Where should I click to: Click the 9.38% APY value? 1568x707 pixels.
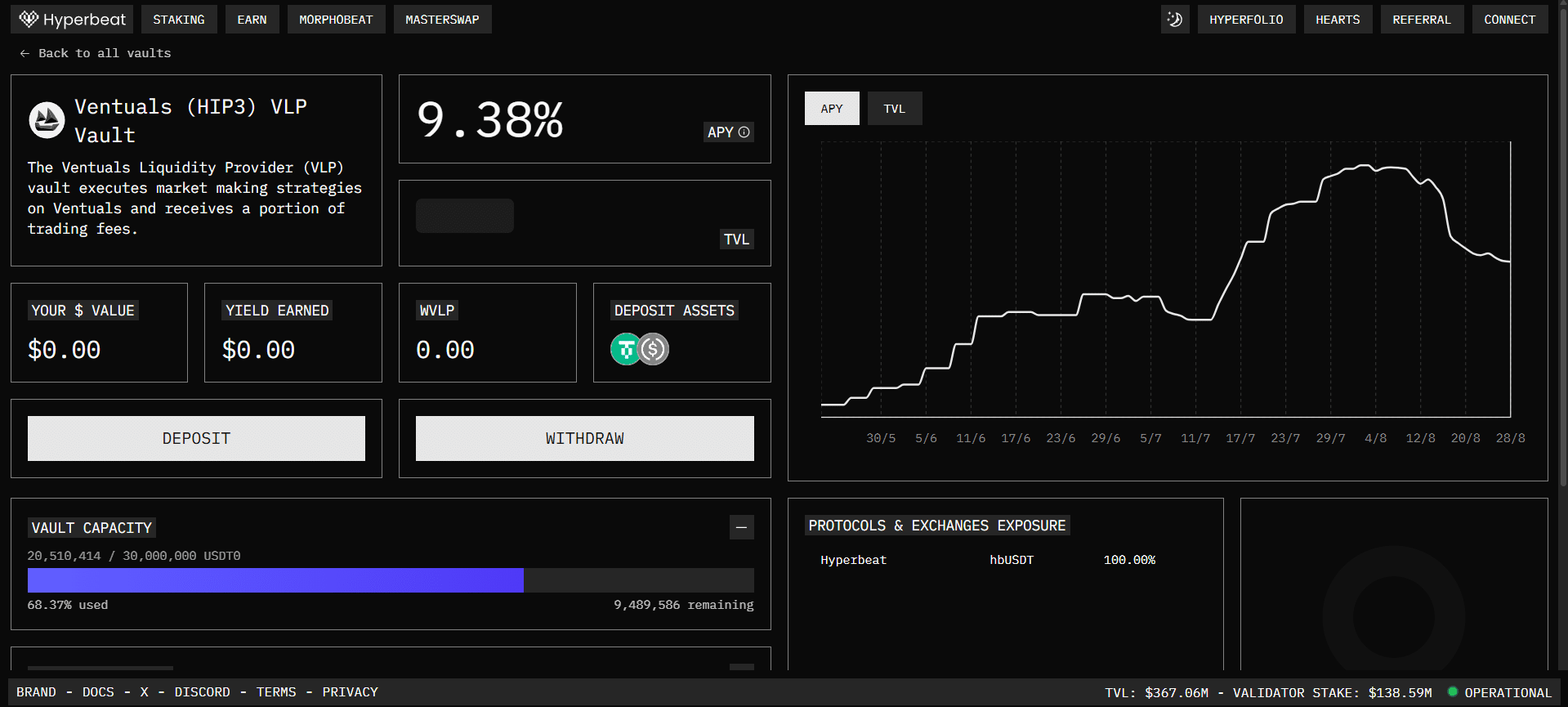pyautogui.click(x=490, y=120)
